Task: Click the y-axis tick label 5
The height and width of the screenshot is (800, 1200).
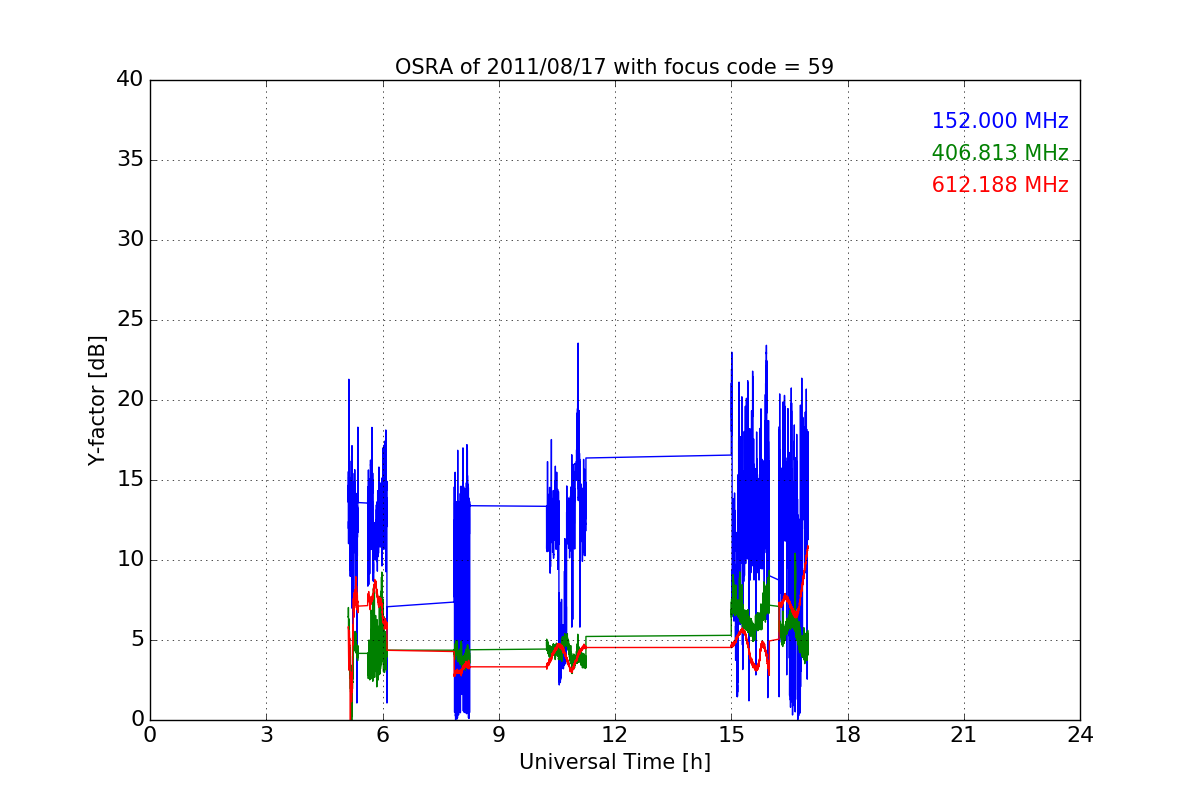Action: 137,640
